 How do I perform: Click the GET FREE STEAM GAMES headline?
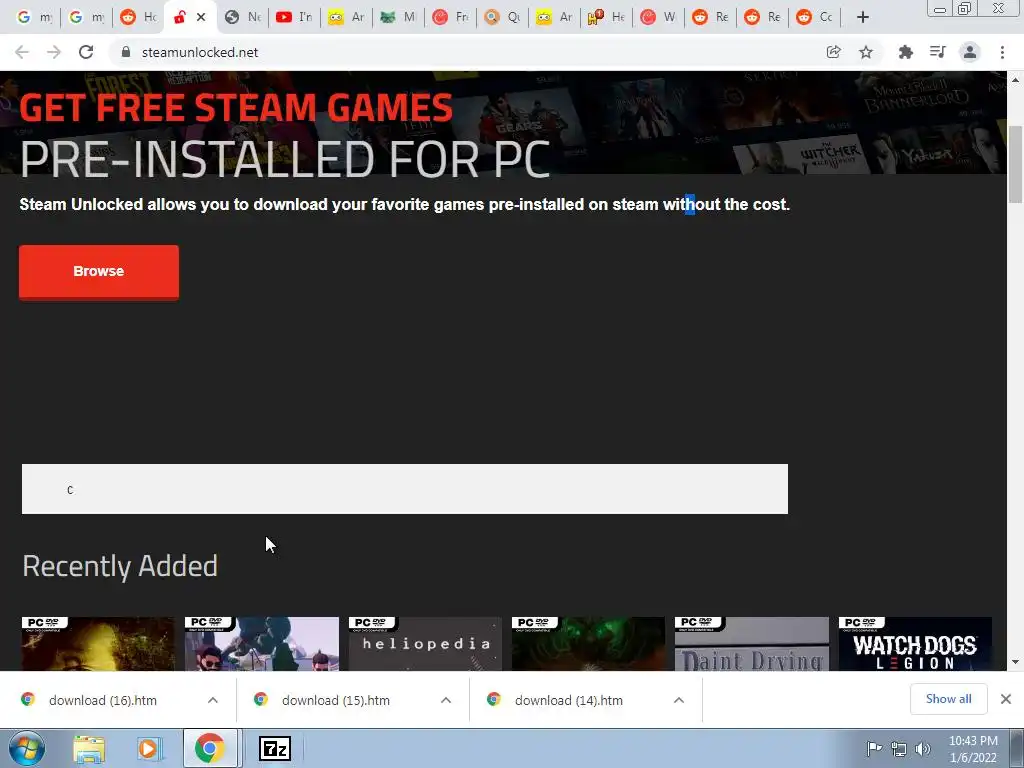click(236, 108)
